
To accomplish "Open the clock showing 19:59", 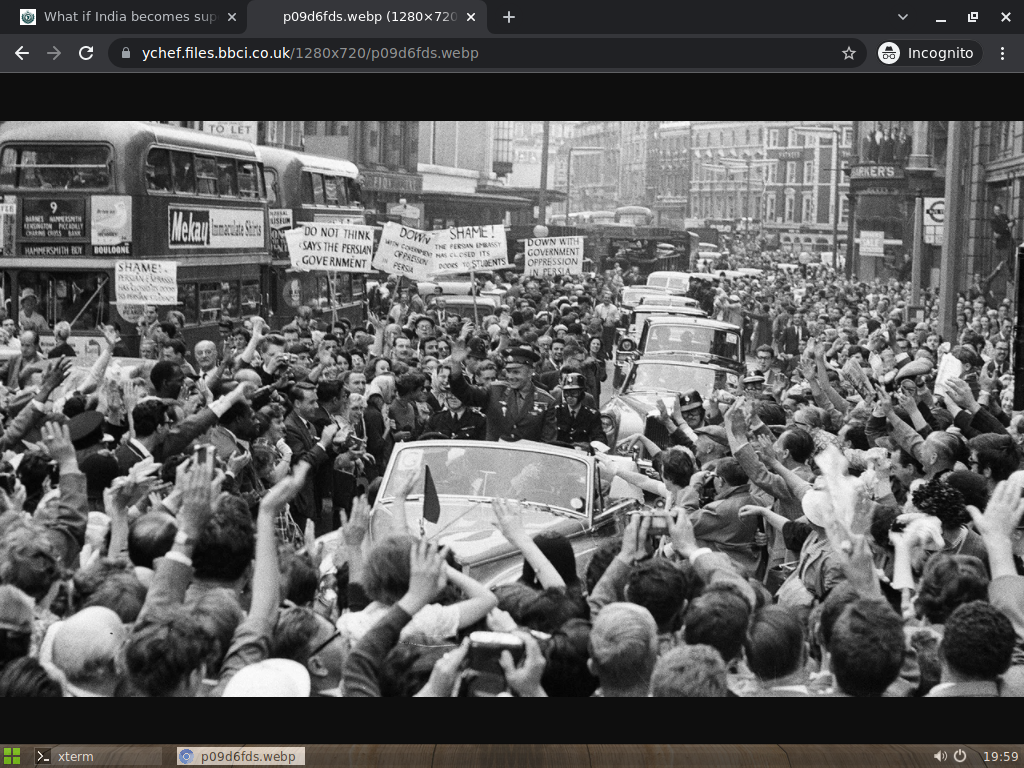I will coord(1000,756).
